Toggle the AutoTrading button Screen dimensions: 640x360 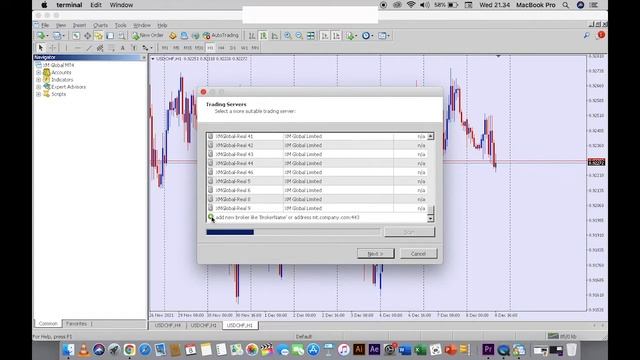[x=221, y=36]
